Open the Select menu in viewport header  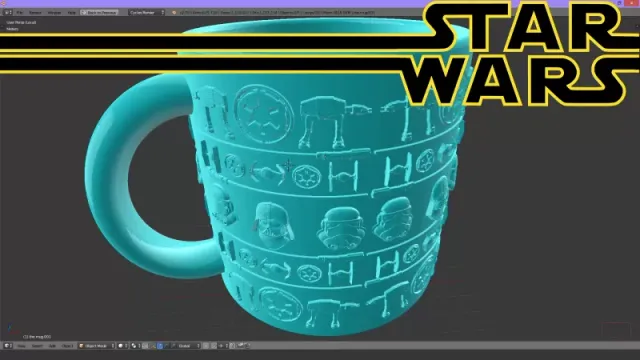37,346
